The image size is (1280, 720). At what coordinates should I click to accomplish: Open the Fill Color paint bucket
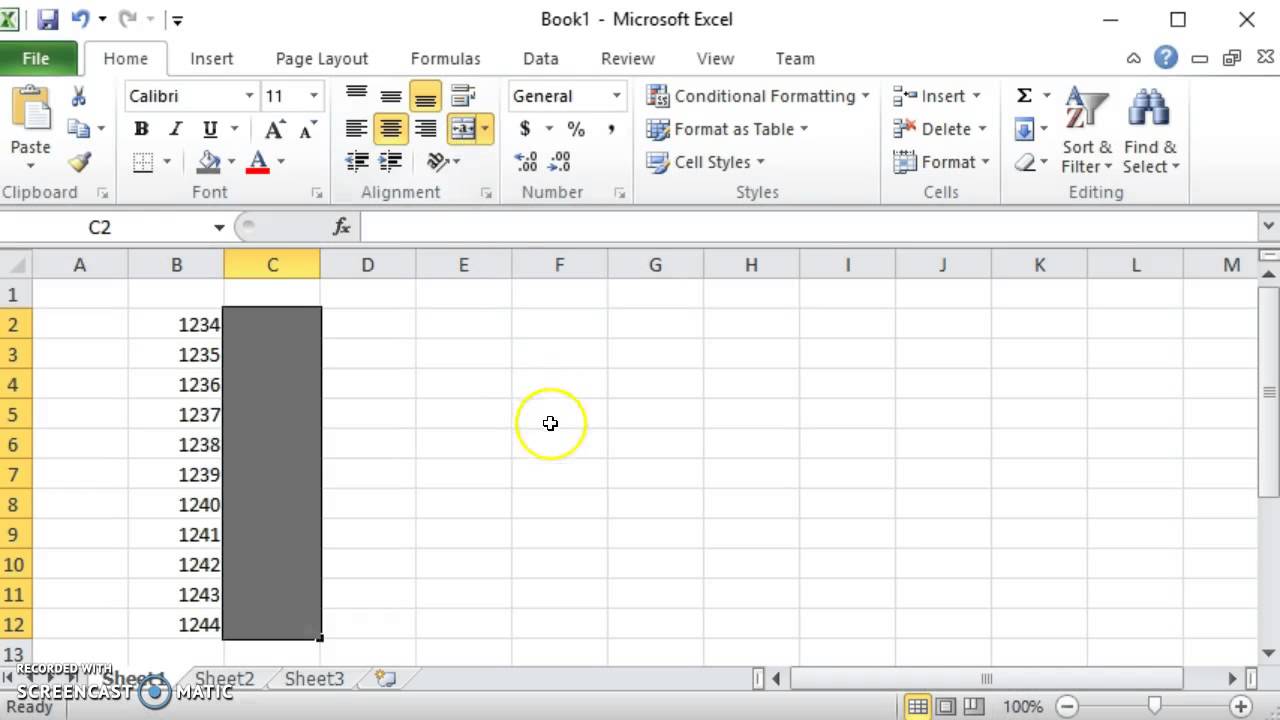(208, 161)
